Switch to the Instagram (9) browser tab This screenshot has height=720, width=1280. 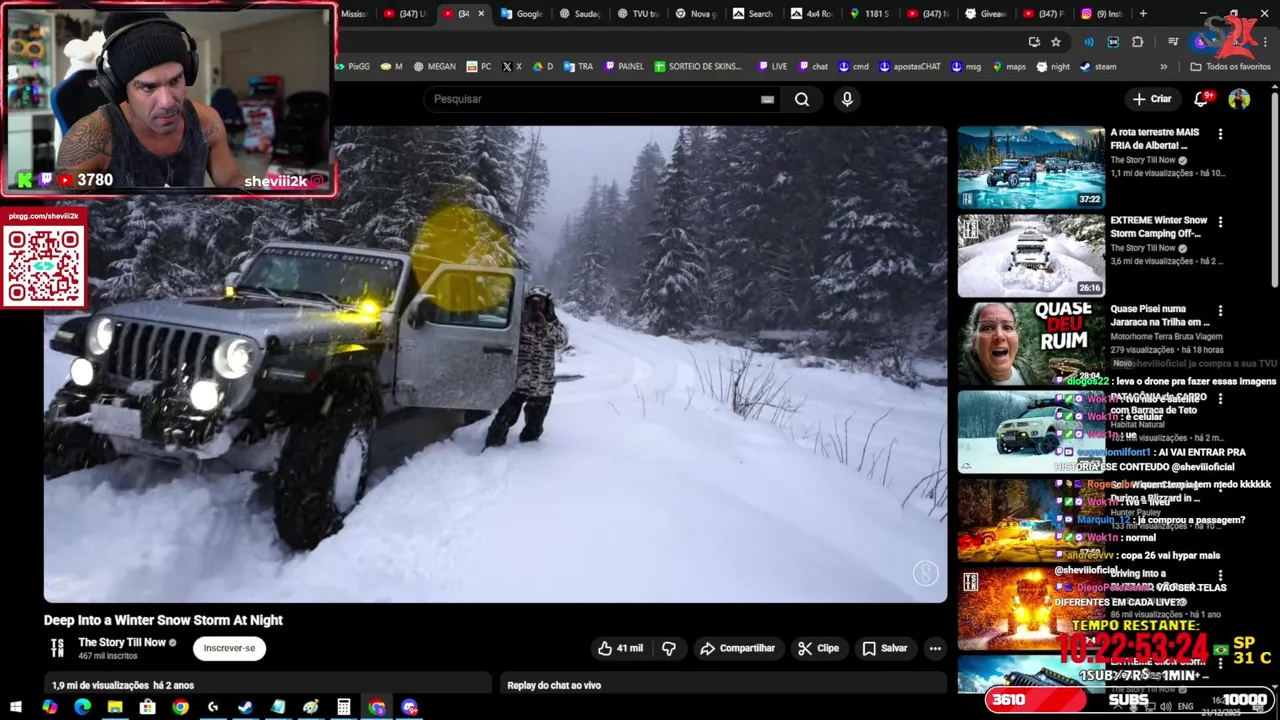[x=1101, y=13]
